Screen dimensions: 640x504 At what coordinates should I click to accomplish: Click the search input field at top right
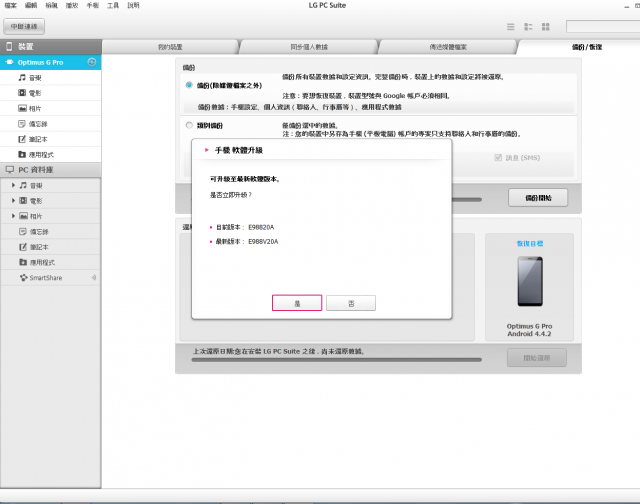[x=603, y=27]
